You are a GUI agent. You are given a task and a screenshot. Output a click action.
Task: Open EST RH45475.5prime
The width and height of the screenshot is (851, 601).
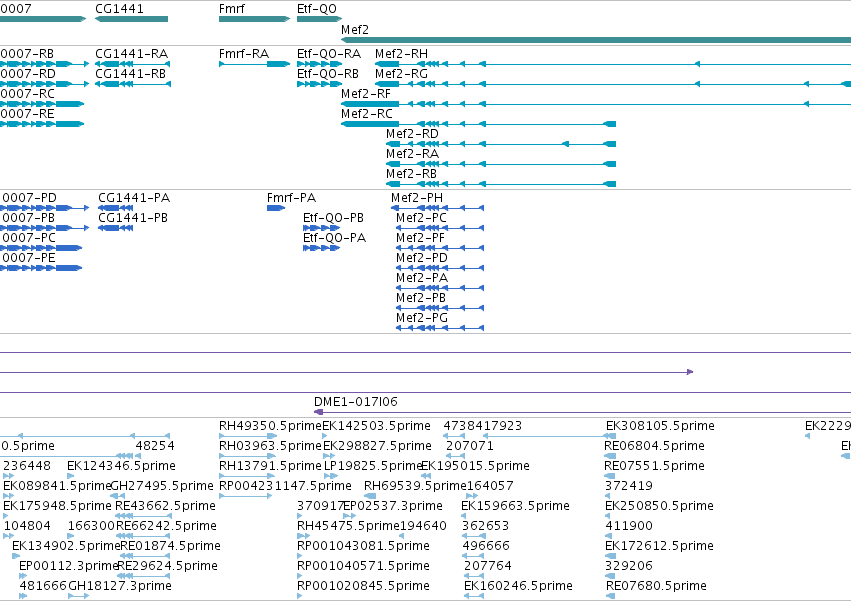(348, 527)
